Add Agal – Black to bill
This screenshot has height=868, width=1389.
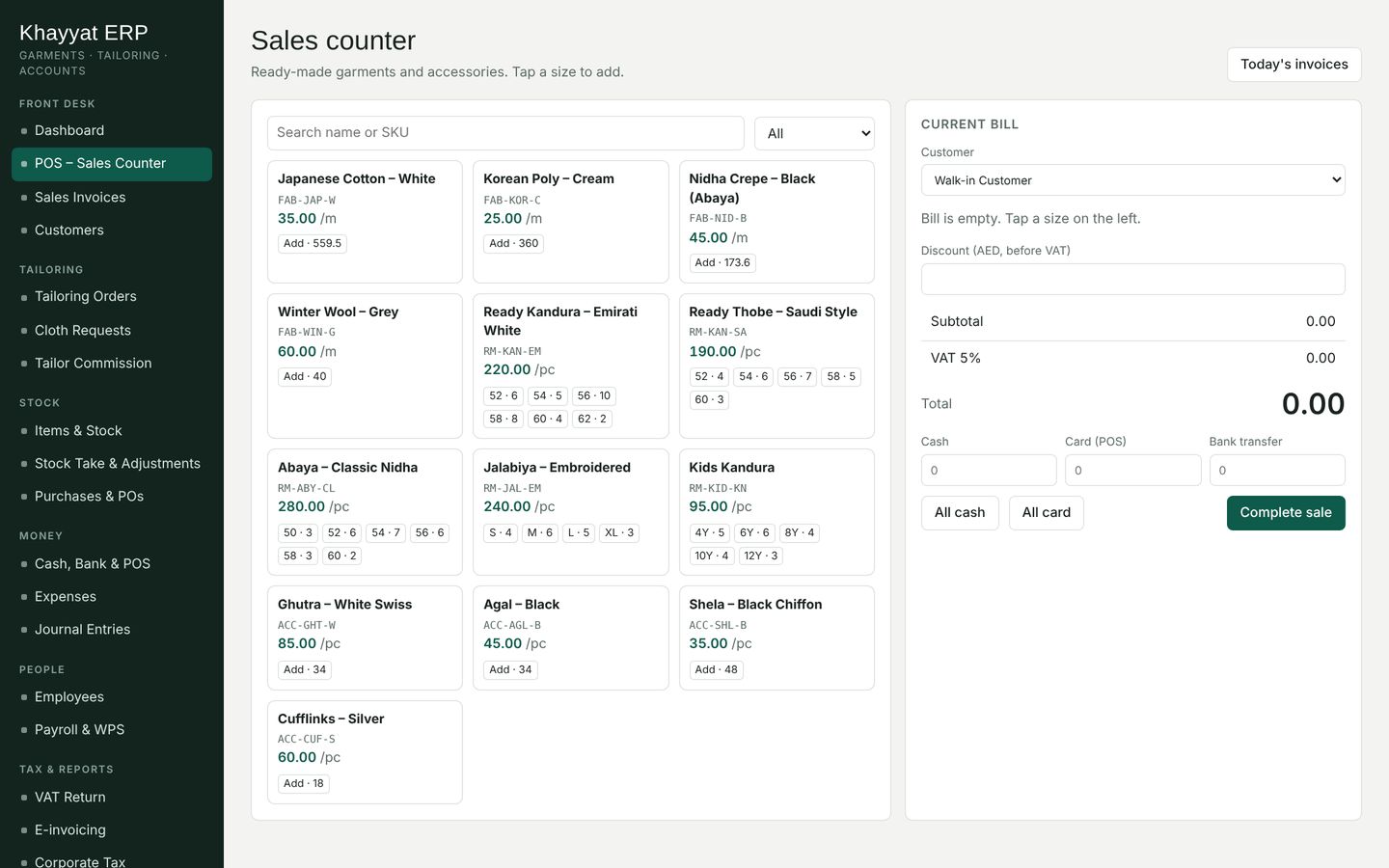coord(510,670)
